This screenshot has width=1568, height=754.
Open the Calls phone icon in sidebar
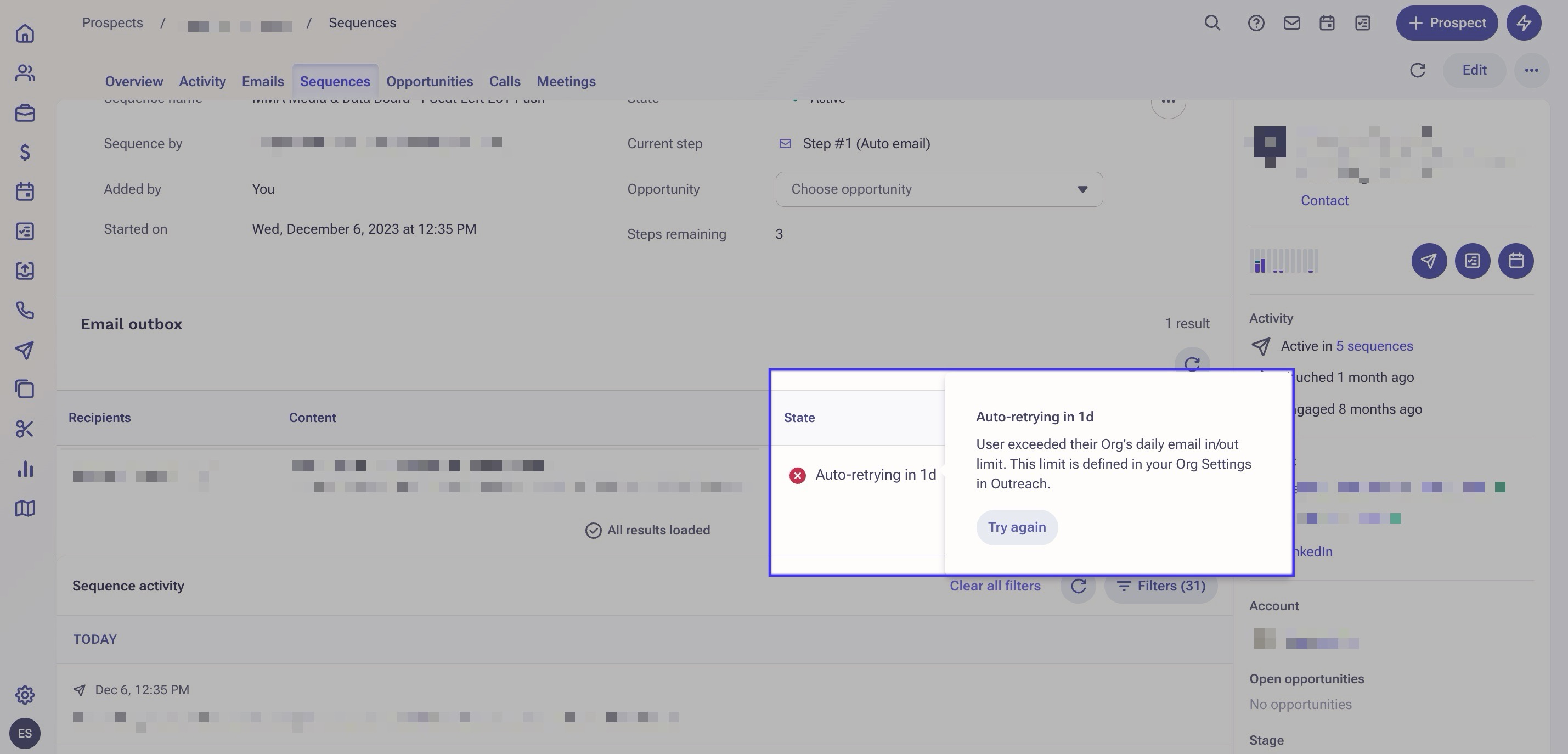pyautogui.click(x=24, y=310)
